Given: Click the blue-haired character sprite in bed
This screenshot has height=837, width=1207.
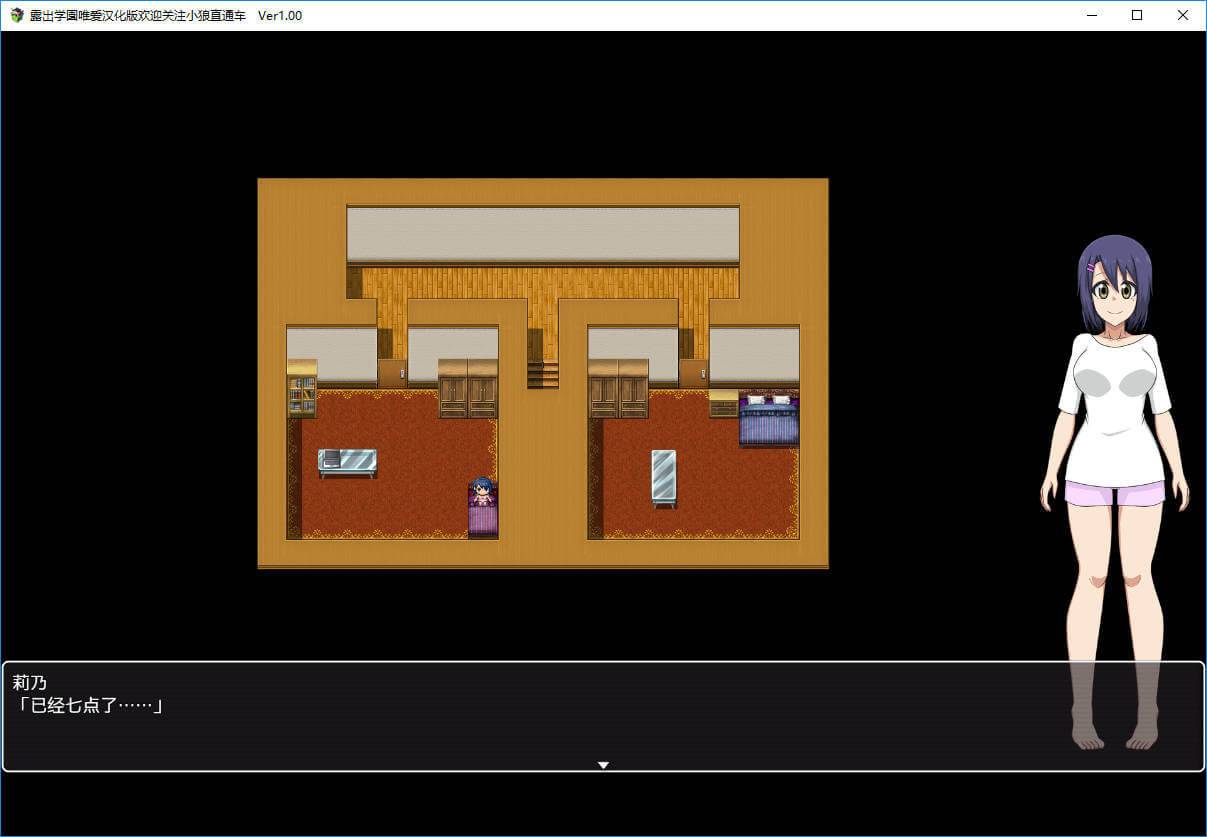Looking at the screenshot, I should point(482,492).
